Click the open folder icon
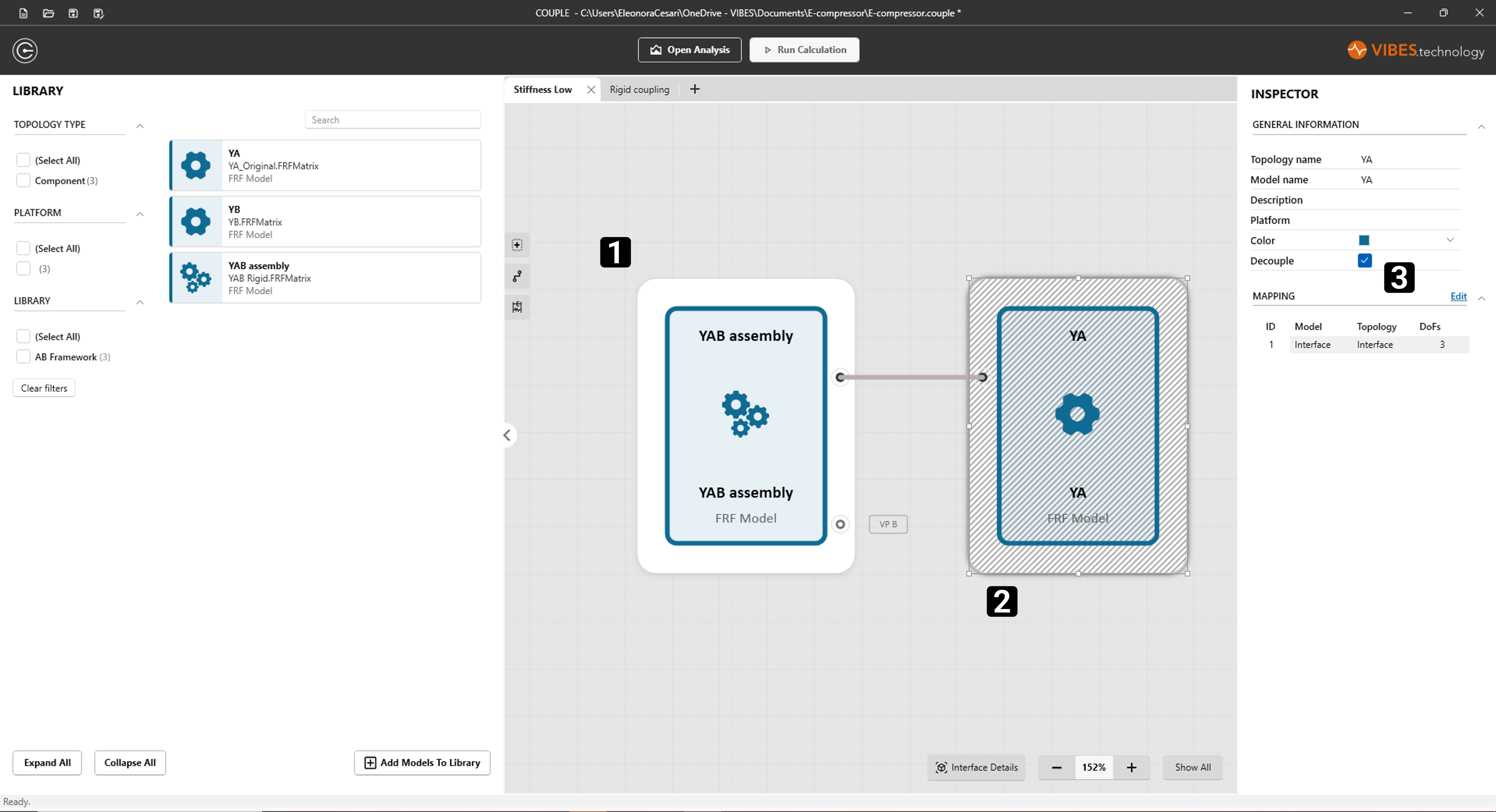 [x=48, y=13]
